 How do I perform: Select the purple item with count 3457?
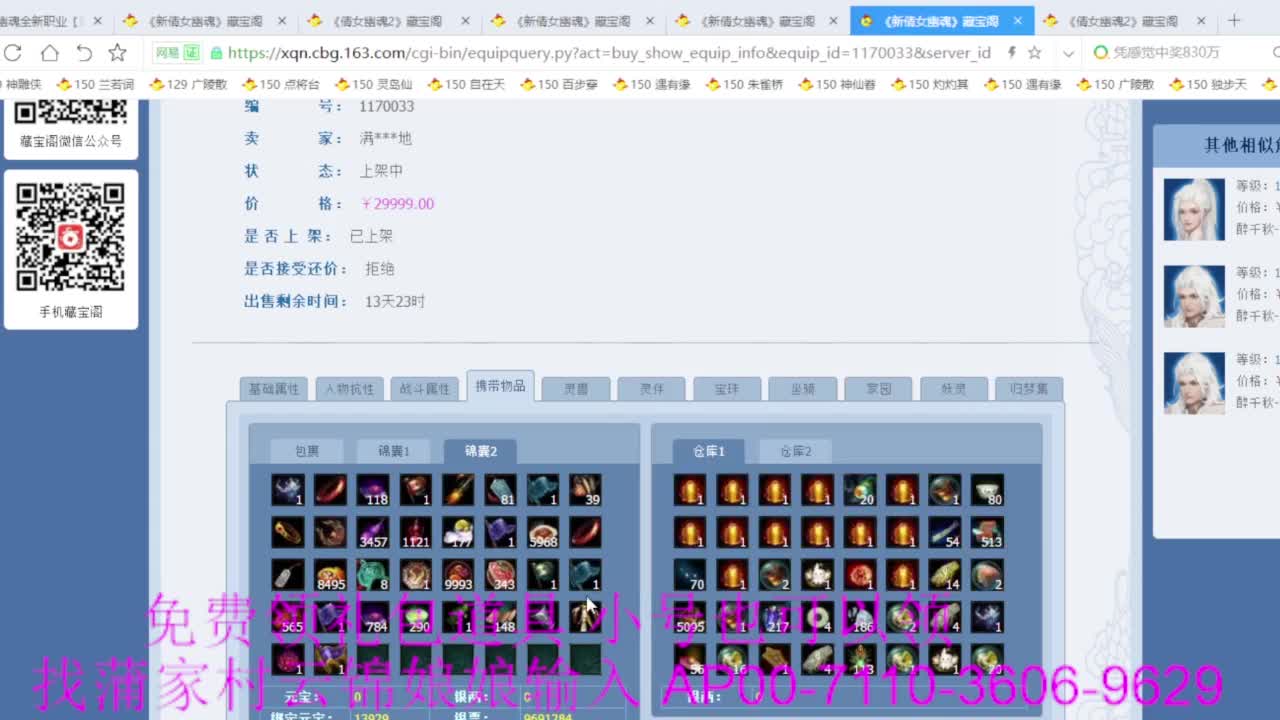(373, 532)
